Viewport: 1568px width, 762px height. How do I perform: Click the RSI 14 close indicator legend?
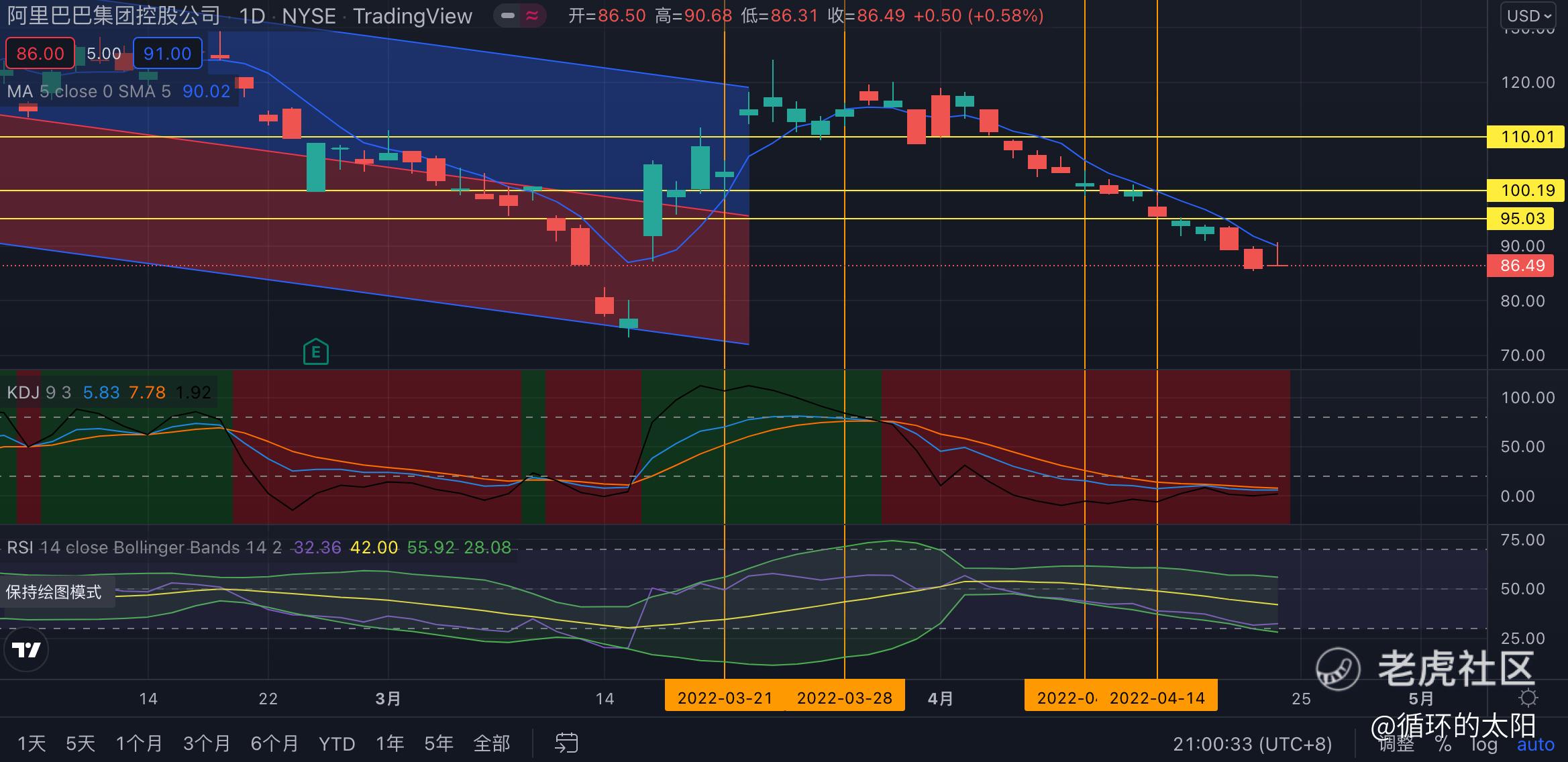(258, 548)
